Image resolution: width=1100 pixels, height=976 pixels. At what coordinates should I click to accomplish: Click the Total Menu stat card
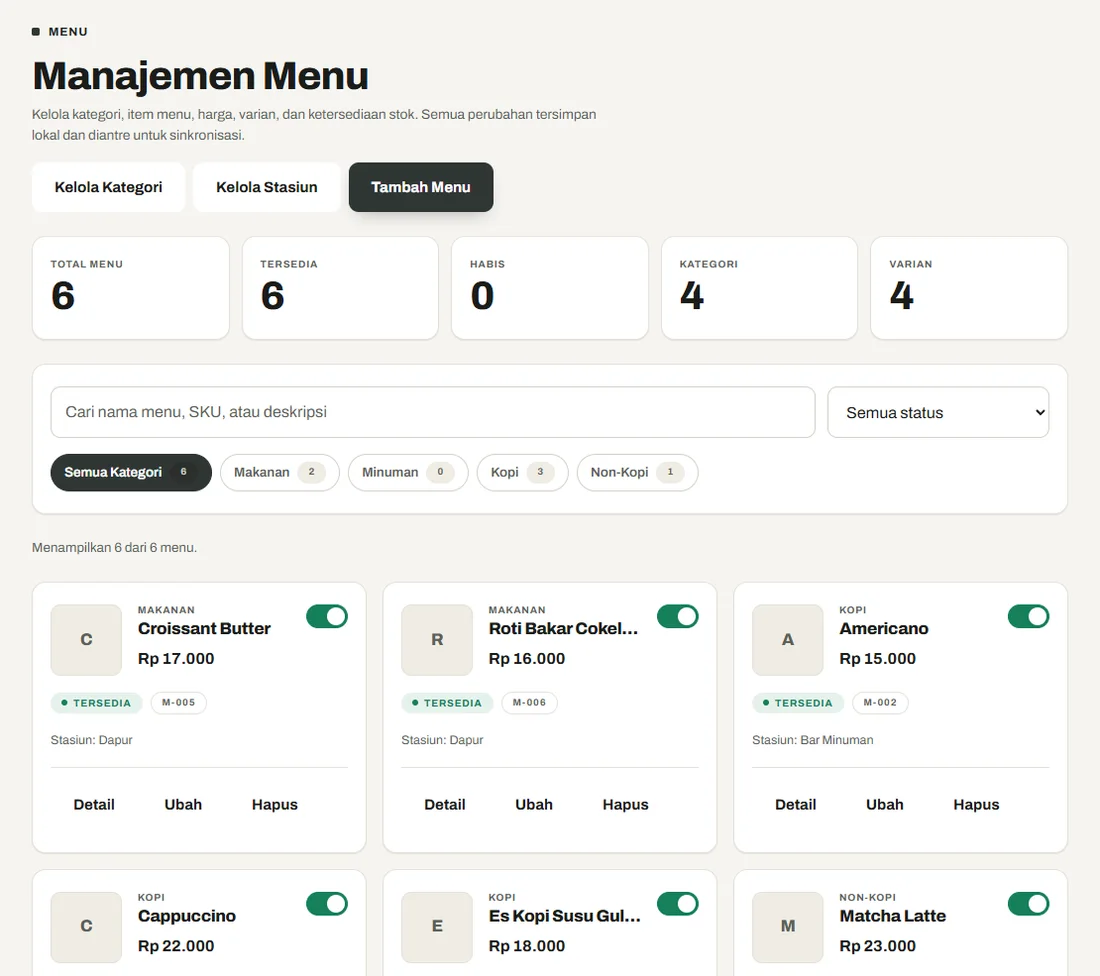coord(130,288)
